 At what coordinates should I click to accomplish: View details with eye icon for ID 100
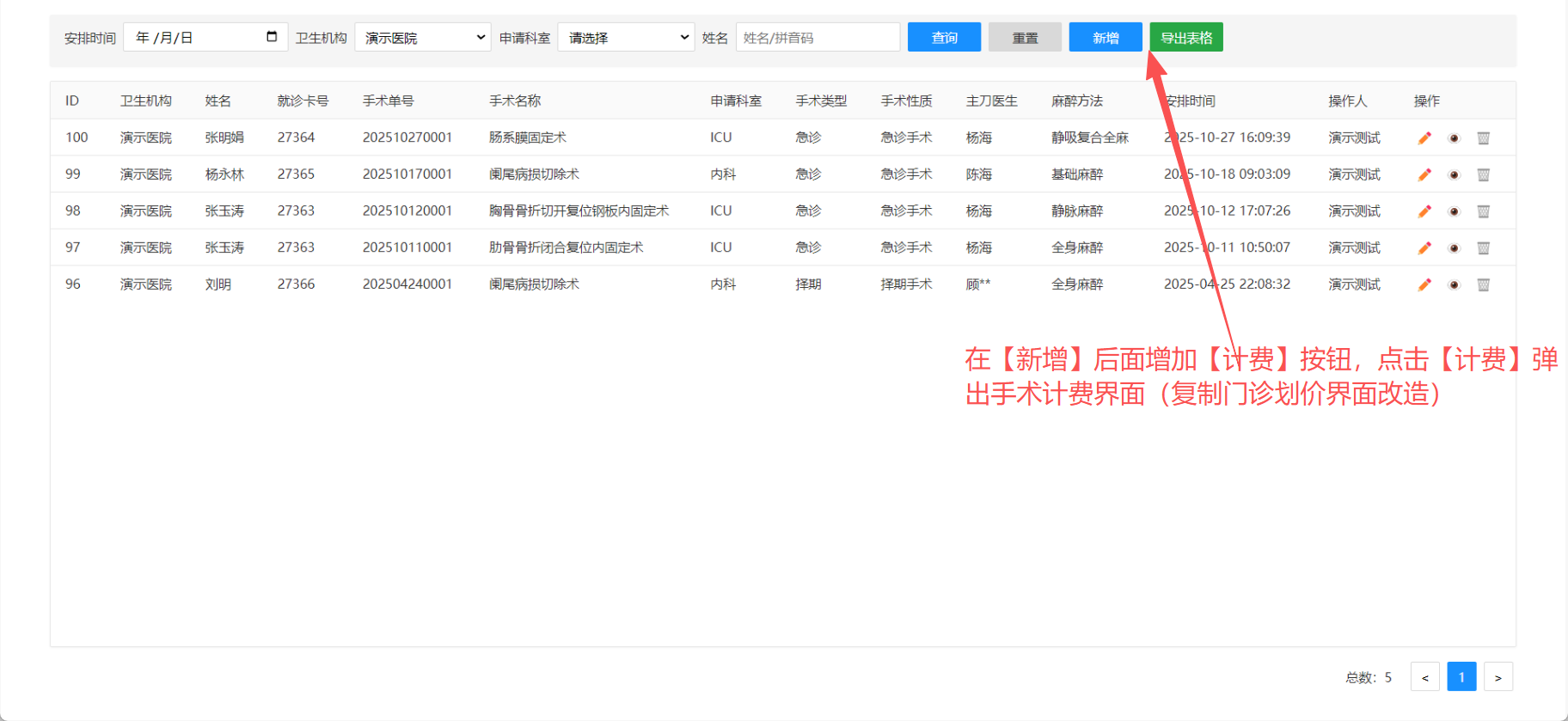(1454, 138)
